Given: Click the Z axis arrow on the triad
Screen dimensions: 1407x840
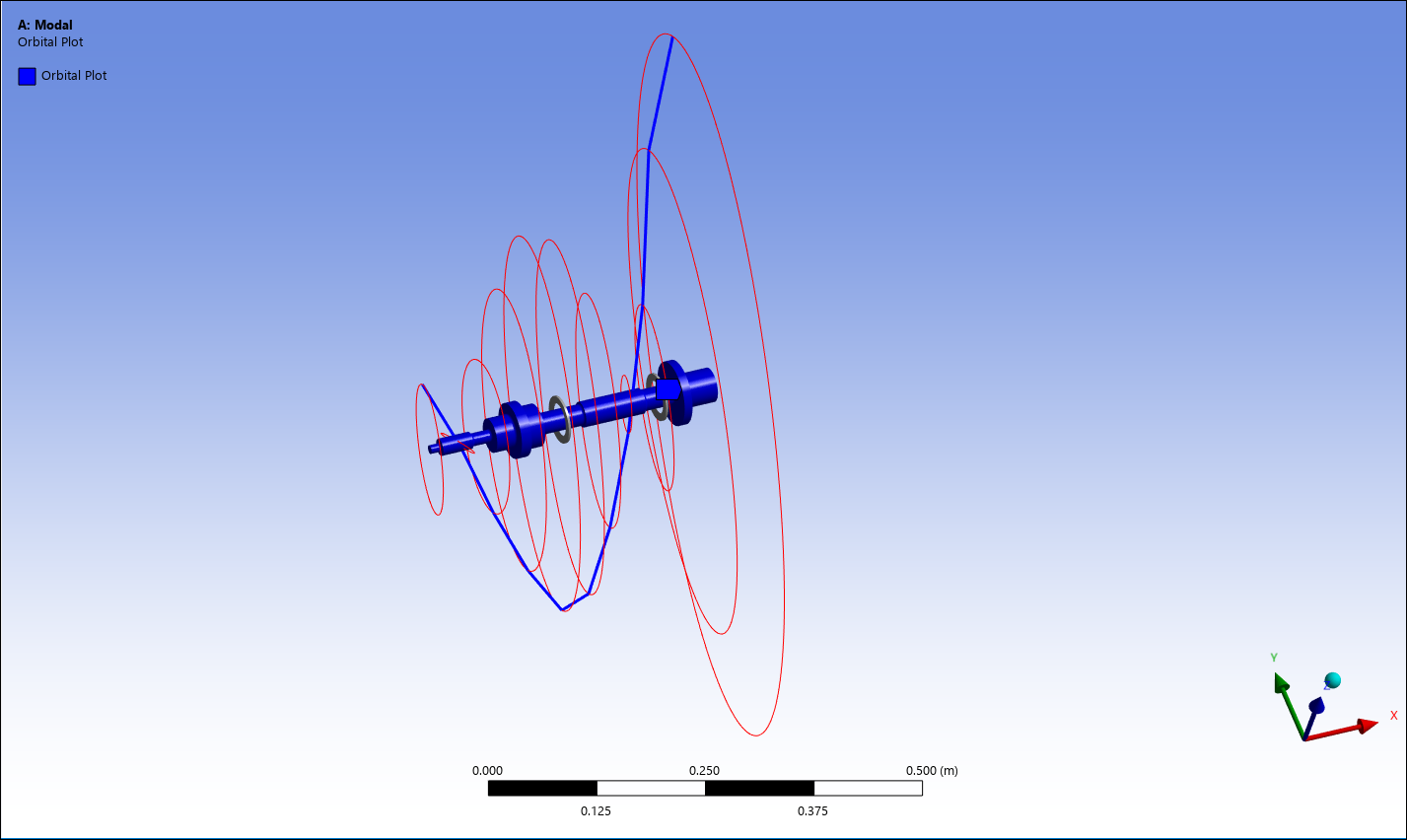Looking at the screenshot, I should click(1318, 706).
